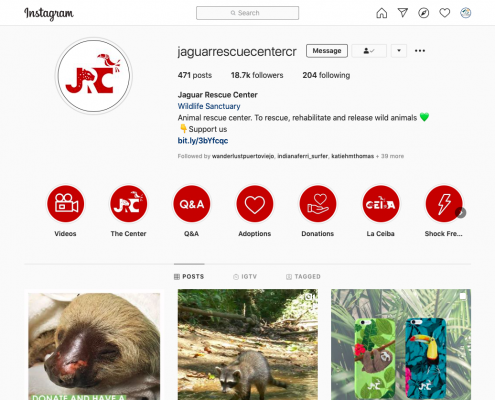Click the jaguarrescuecentercr username heading
This screenshot has width=495, height=400.
237,51
